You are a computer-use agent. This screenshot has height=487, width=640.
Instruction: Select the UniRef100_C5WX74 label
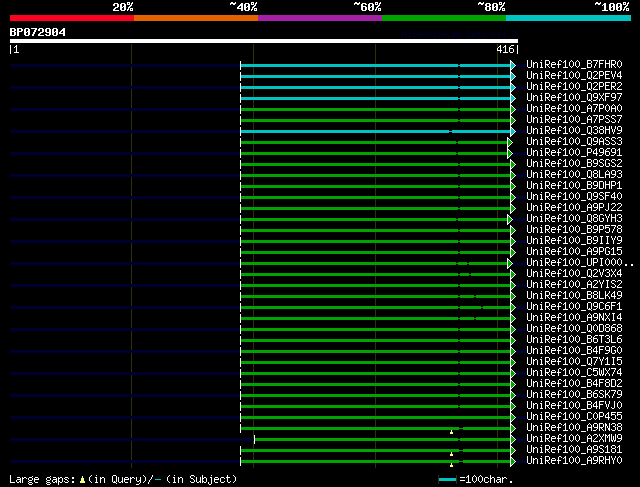574,373
